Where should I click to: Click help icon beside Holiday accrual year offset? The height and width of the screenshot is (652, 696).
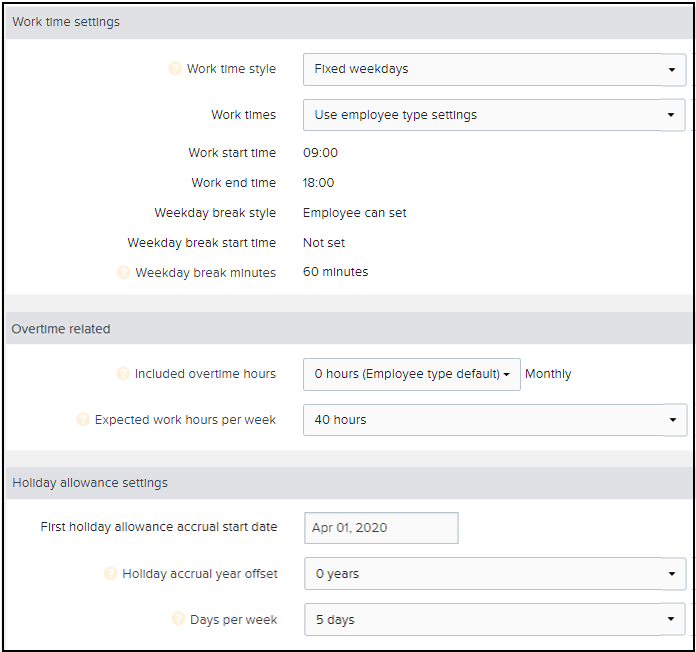click(111, 573)
